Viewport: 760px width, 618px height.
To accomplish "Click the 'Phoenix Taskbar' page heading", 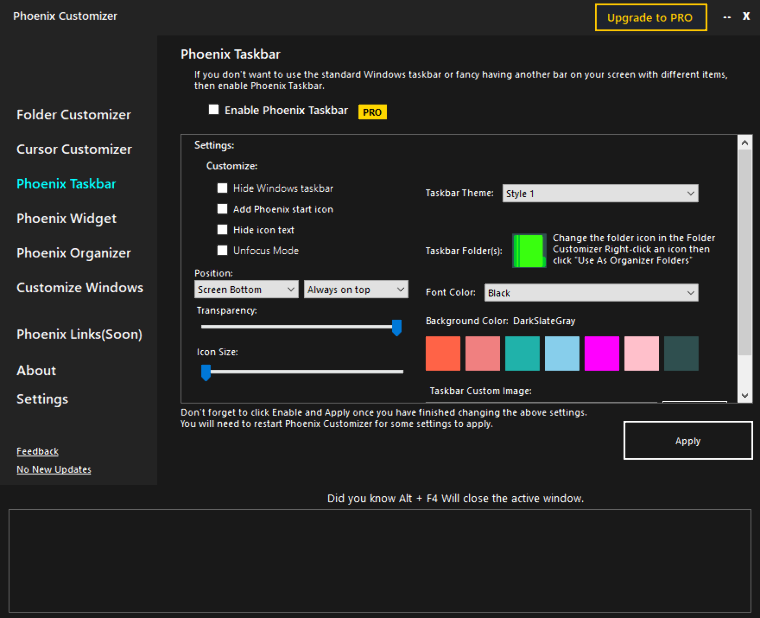I will point(230,54).
